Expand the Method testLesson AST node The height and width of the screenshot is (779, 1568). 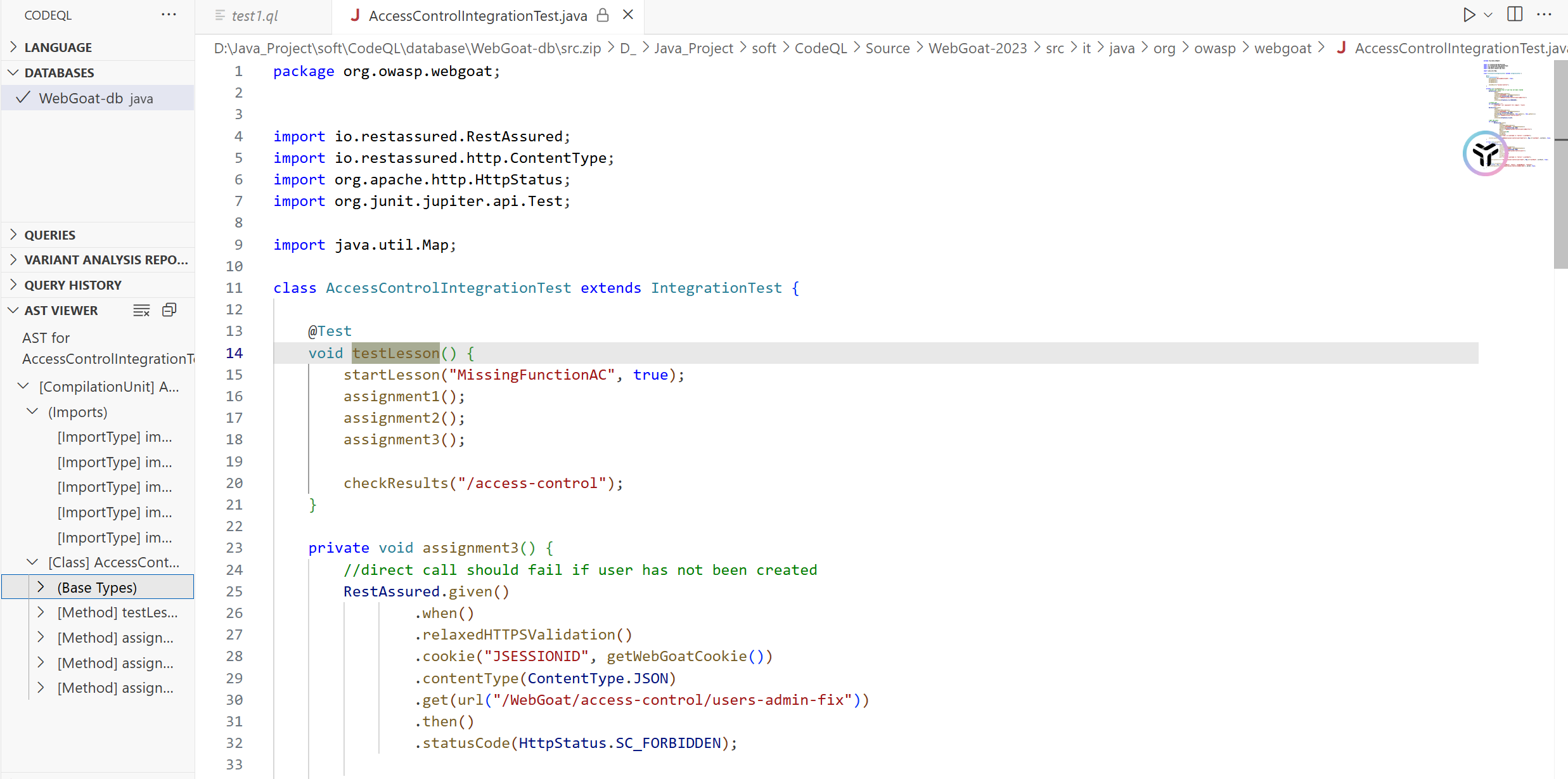(x=41, y=612)
